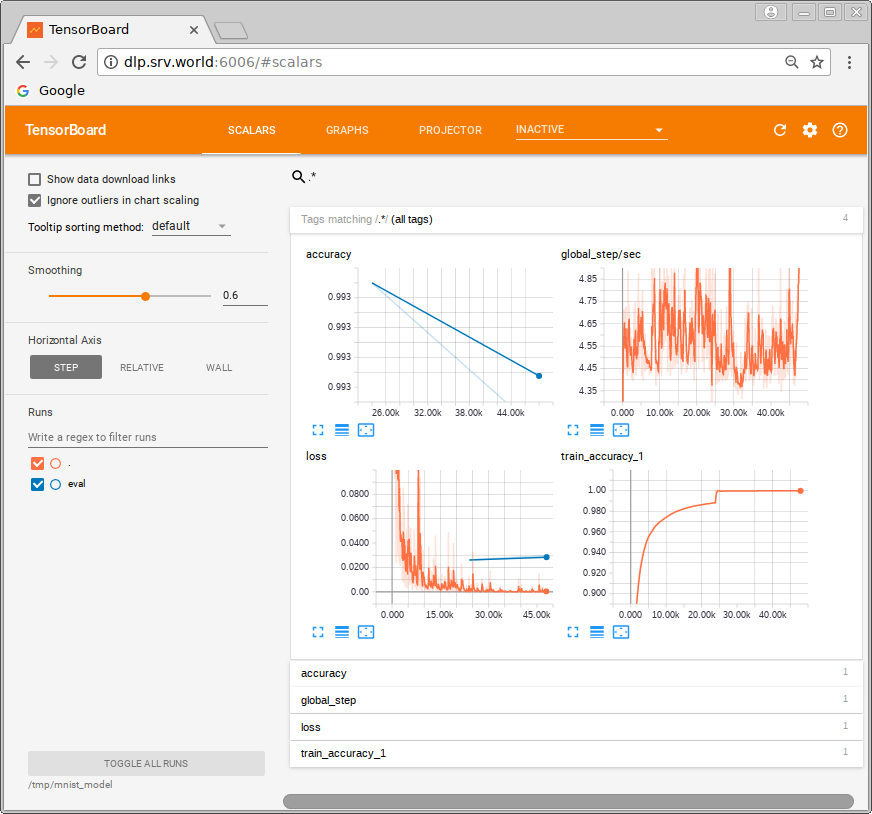Fit domain to data on accuracy chart
The height and width of the screenshot is (814, 872).
pos(366,430)
